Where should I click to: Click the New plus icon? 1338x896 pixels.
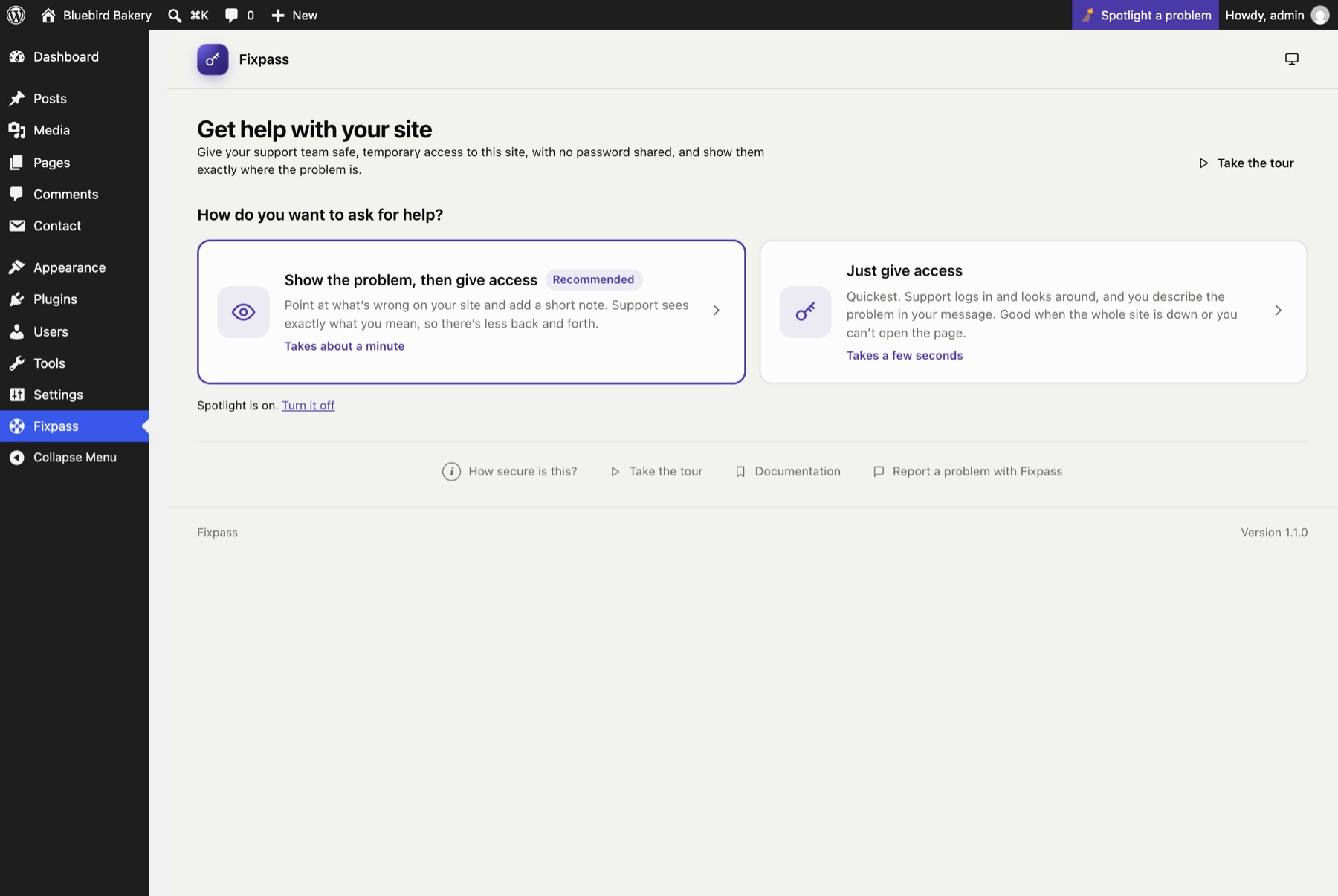click(278, 15)
